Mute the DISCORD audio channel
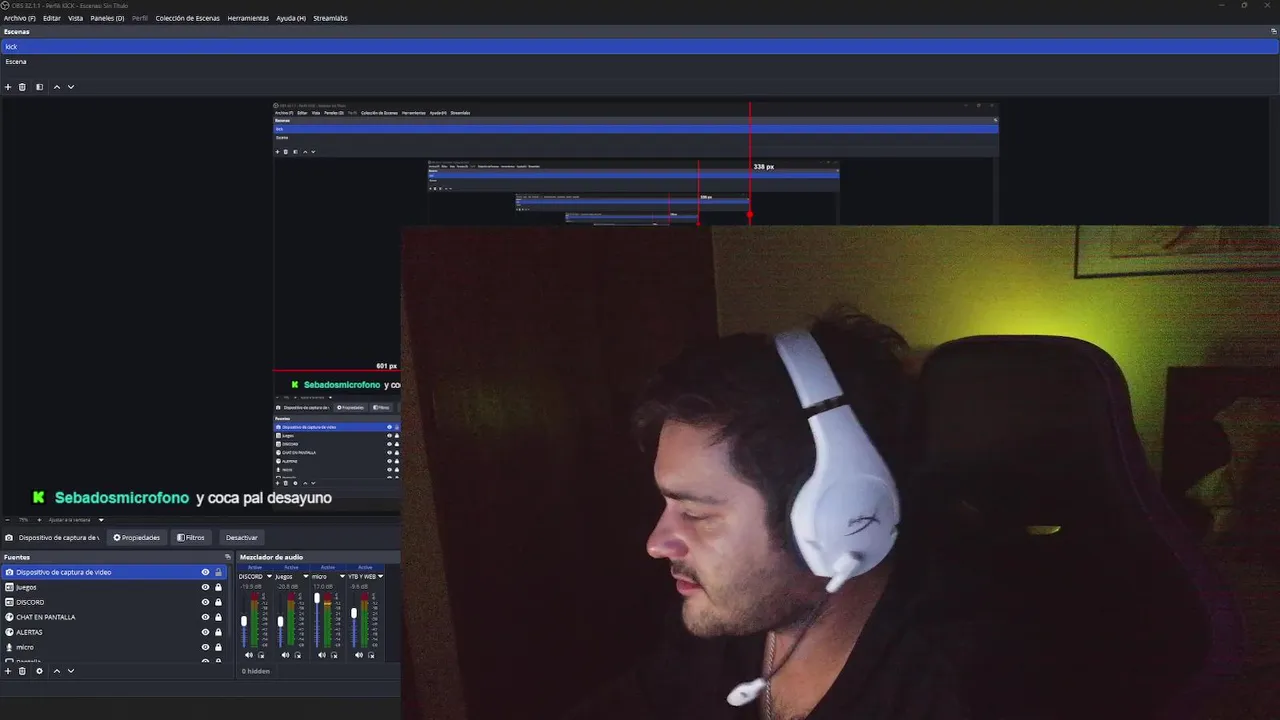 [x=249, y=655]
